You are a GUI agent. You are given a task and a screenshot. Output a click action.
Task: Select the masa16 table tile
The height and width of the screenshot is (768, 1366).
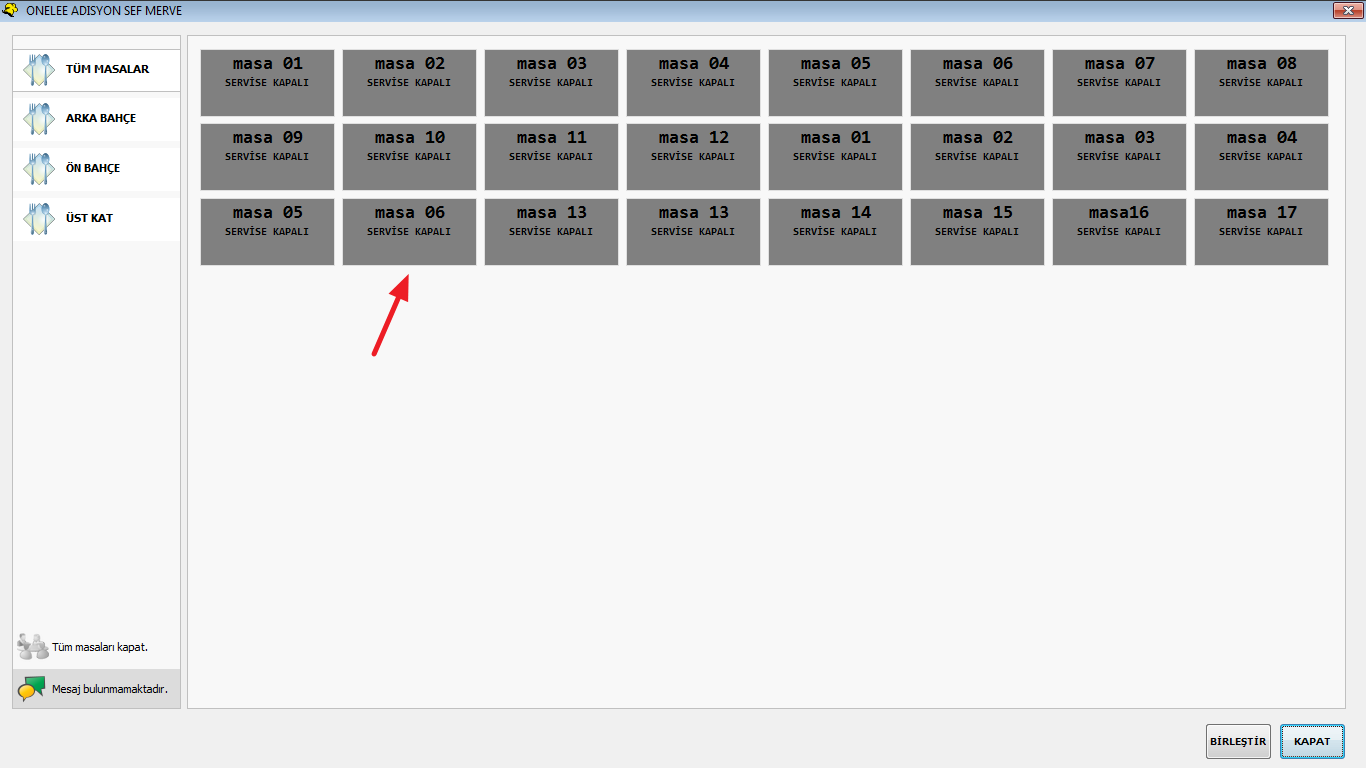[x=1119, y=232]
